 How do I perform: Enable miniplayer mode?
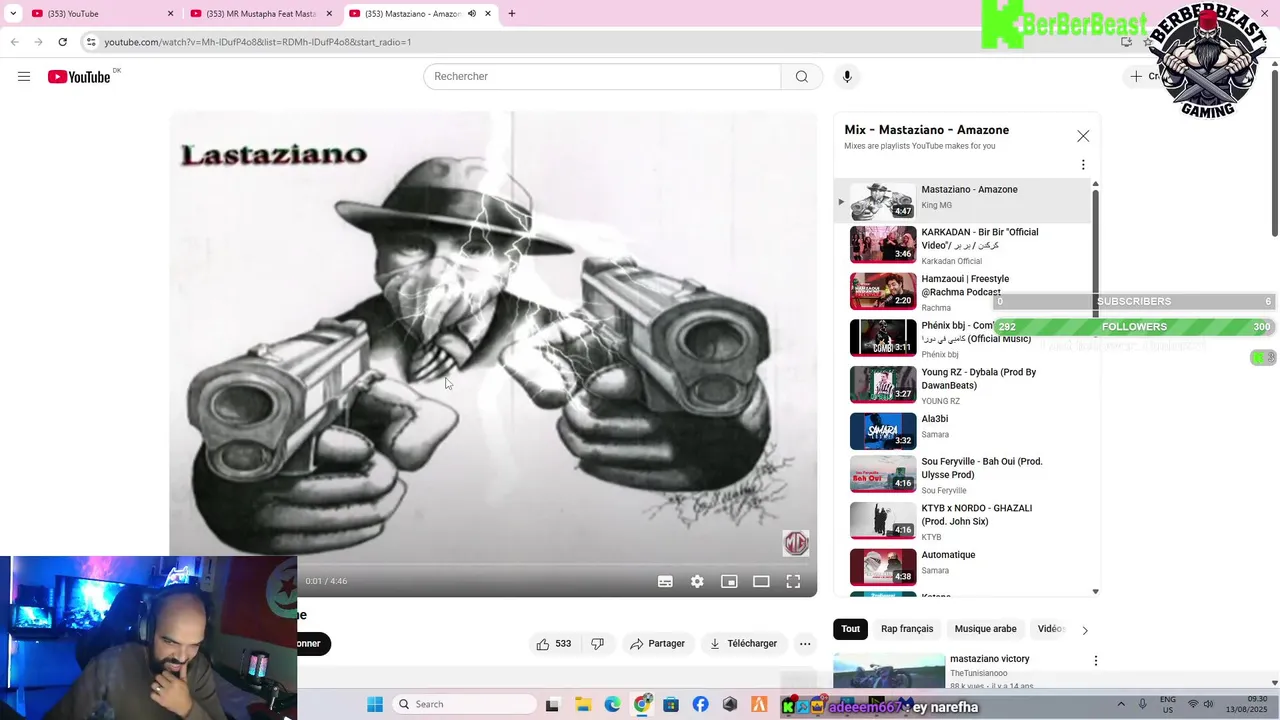point(729,581)
